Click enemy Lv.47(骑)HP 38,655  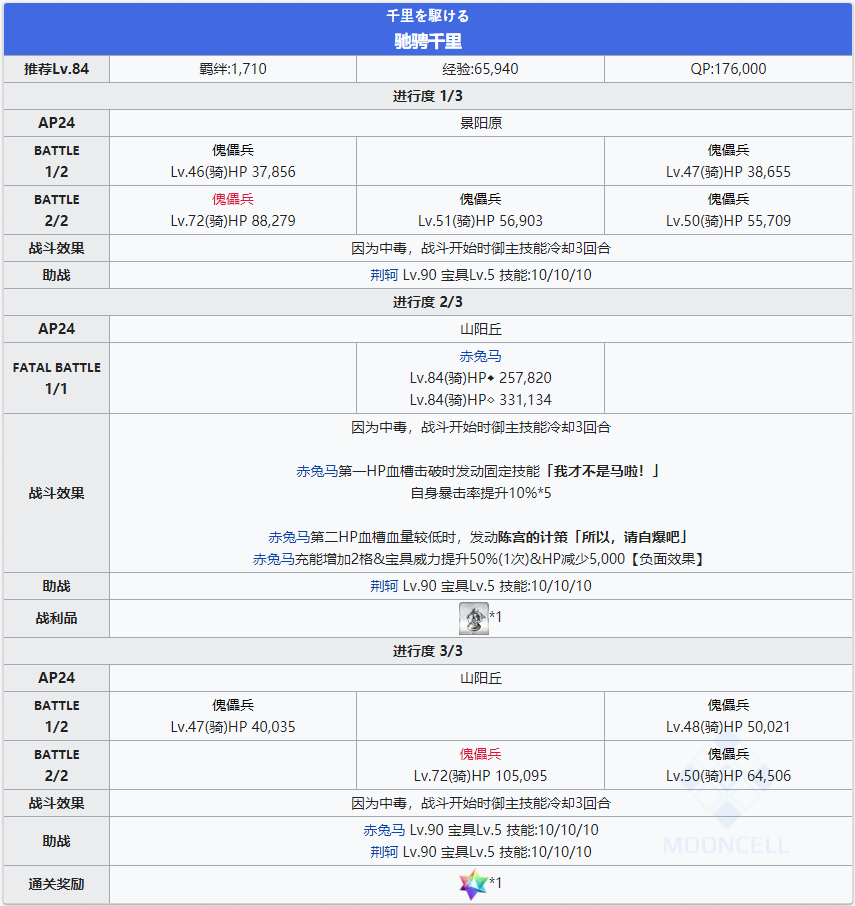coord(728,172)
